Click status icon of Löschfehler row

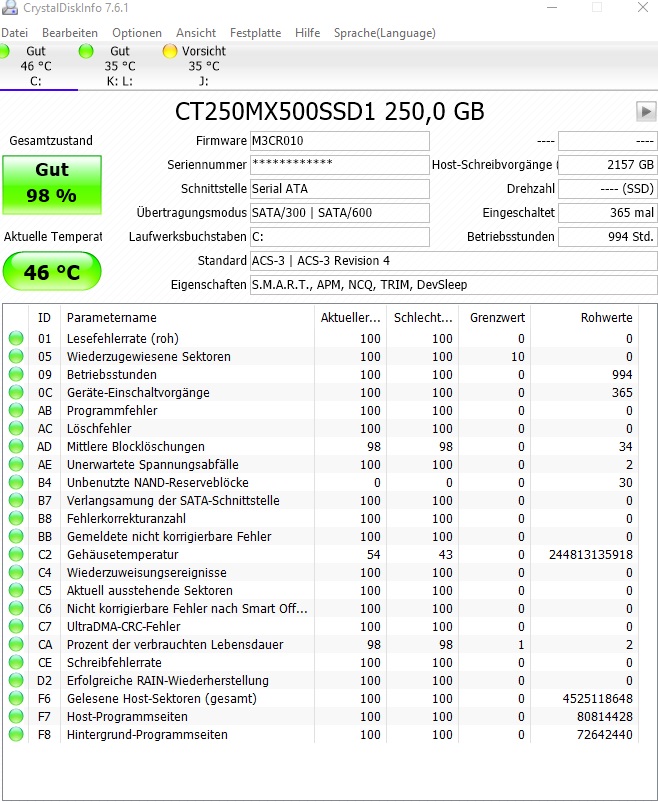[x=16, y=428]
